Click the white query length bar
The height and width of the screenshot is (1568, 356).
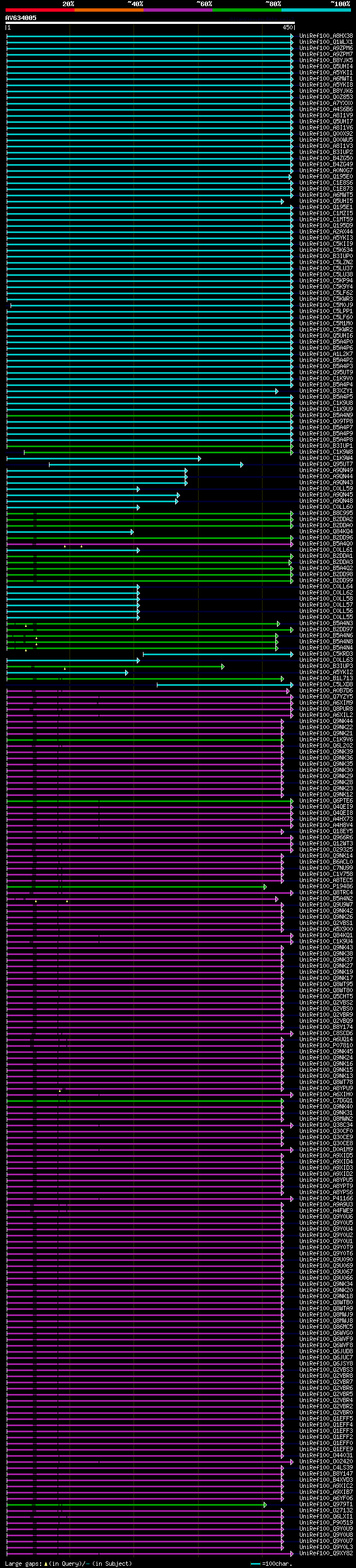150,23
